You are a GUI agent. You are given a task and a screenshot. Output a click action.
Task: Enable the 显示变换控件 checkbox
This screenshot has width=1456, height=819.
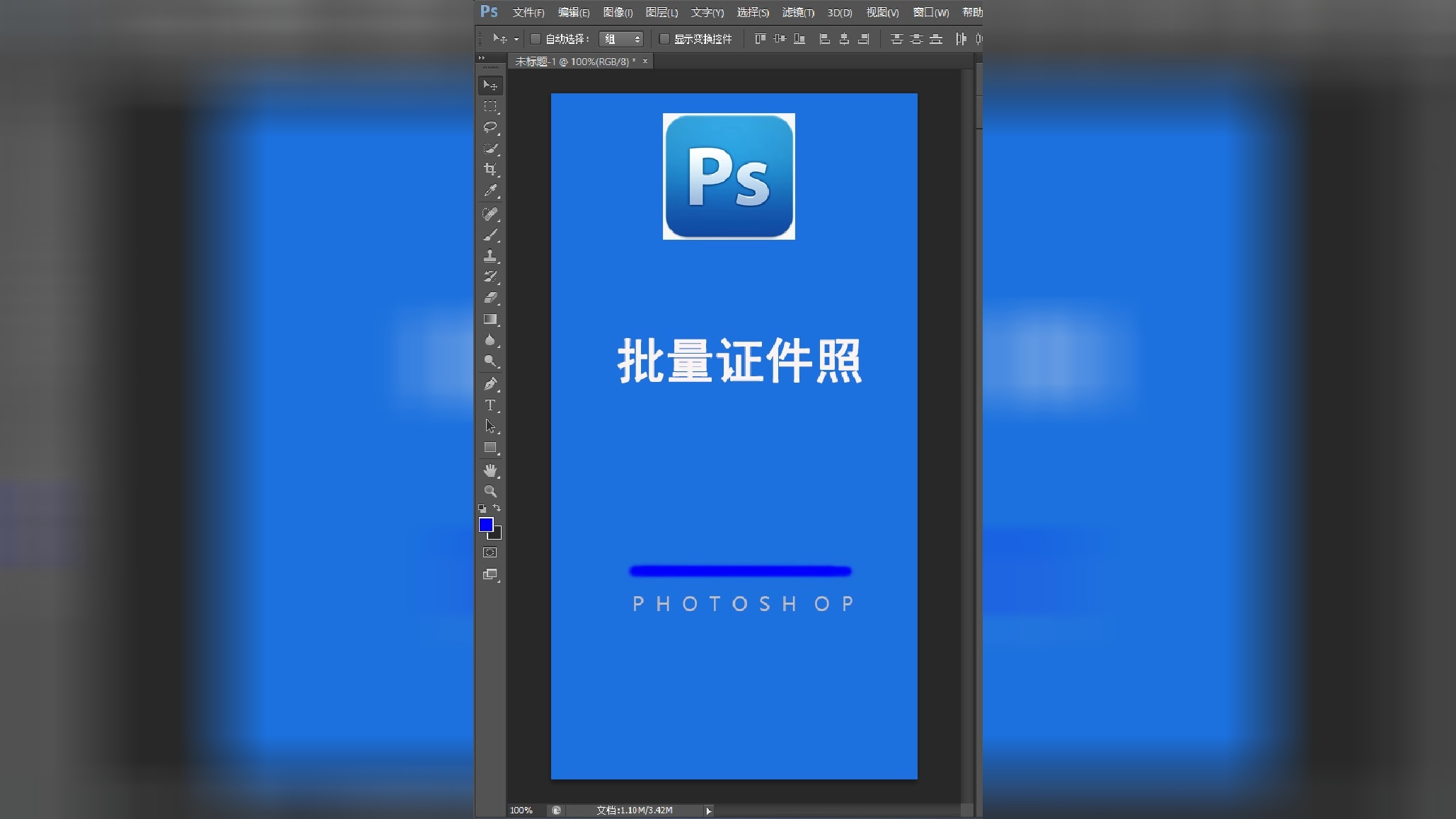pyautogui.click(x=664, y=39)
